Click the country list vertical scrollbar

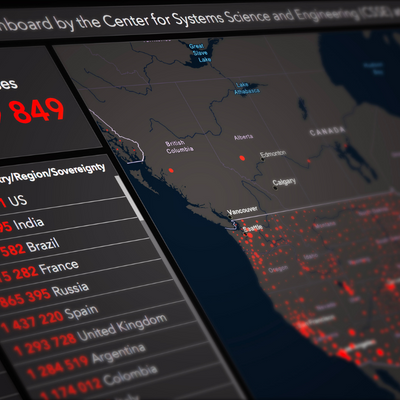coord(129,199)
